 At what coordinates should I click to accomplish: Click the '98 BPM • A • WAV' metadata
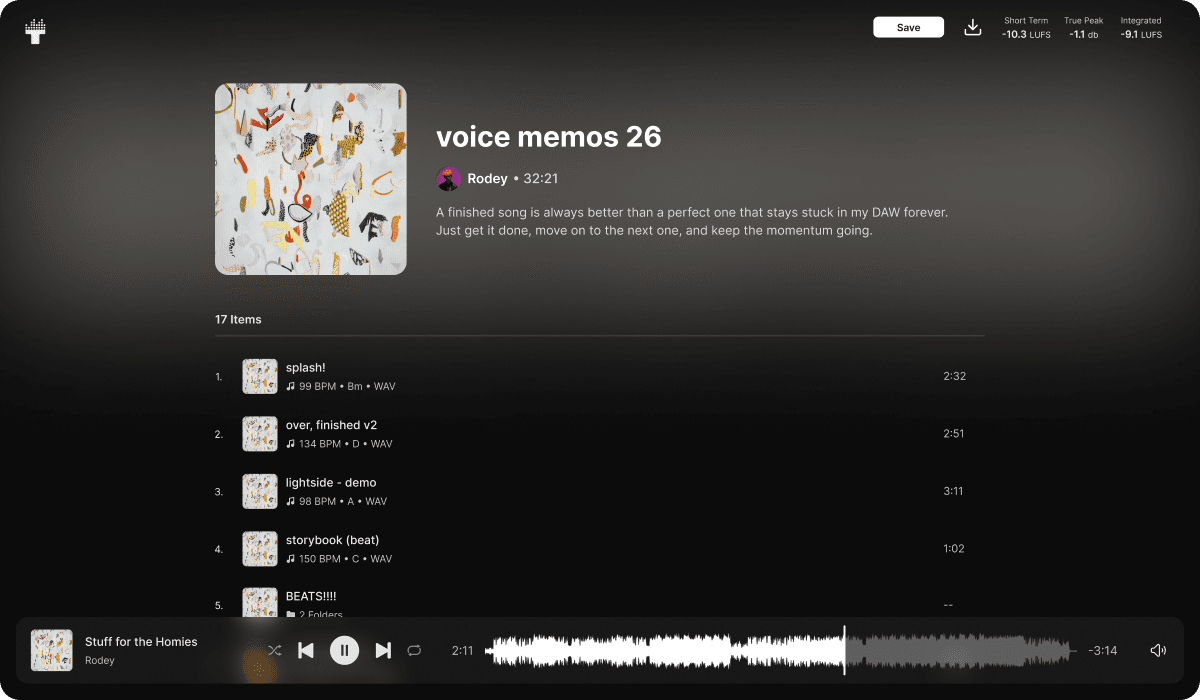(343, 501)
